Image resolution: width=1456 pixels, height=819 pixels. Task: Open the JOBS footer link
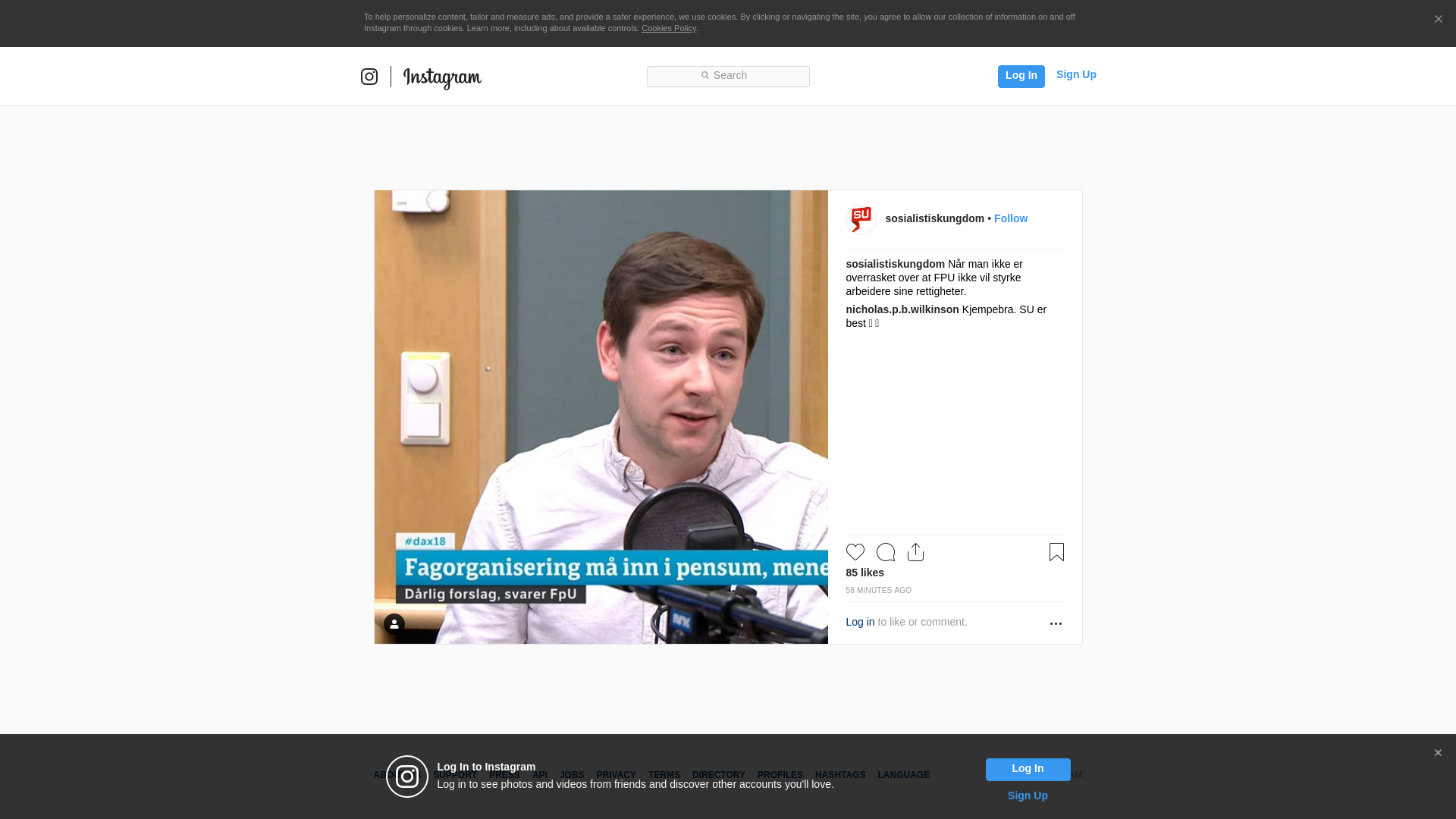point(572,775)
